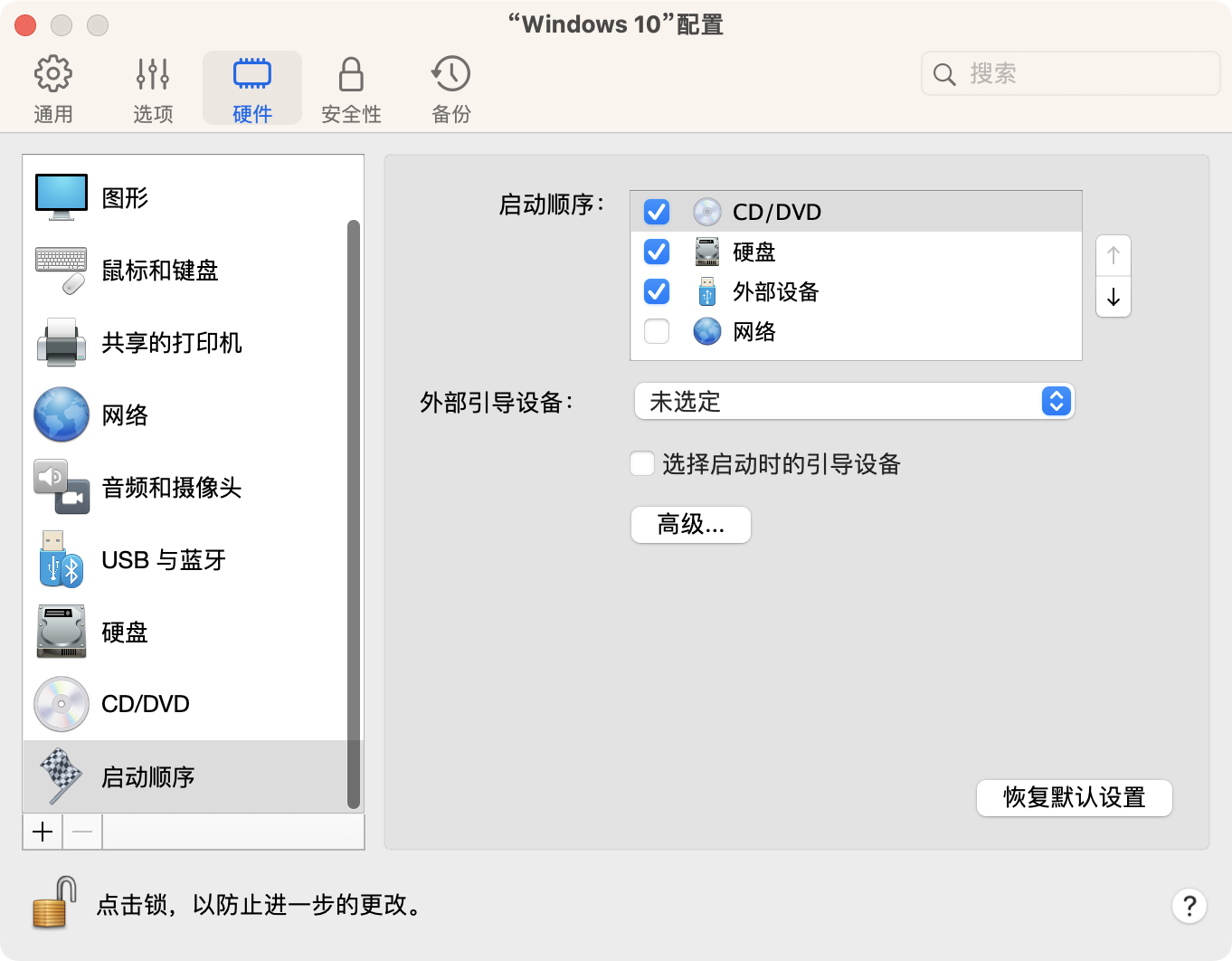The height and width of the screenshot is (961, 1232).
Task: Click the padlock icon above 安全性
Action: [x=352, y=73]
